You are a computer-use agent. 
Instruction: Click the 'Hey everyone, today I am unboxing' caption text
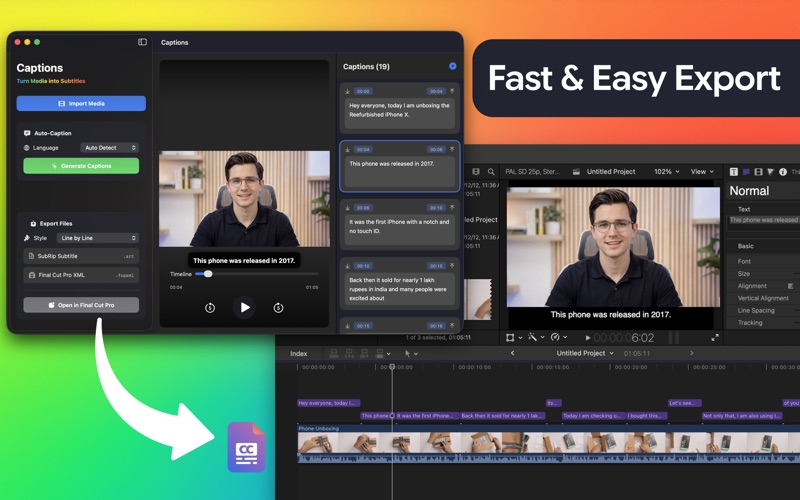[x=399, y=110]
